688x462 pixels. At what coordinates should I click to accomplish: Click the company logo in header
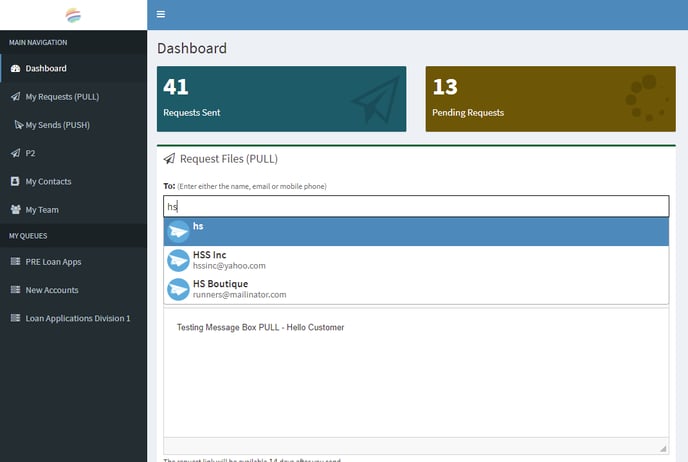pos(73,15)
